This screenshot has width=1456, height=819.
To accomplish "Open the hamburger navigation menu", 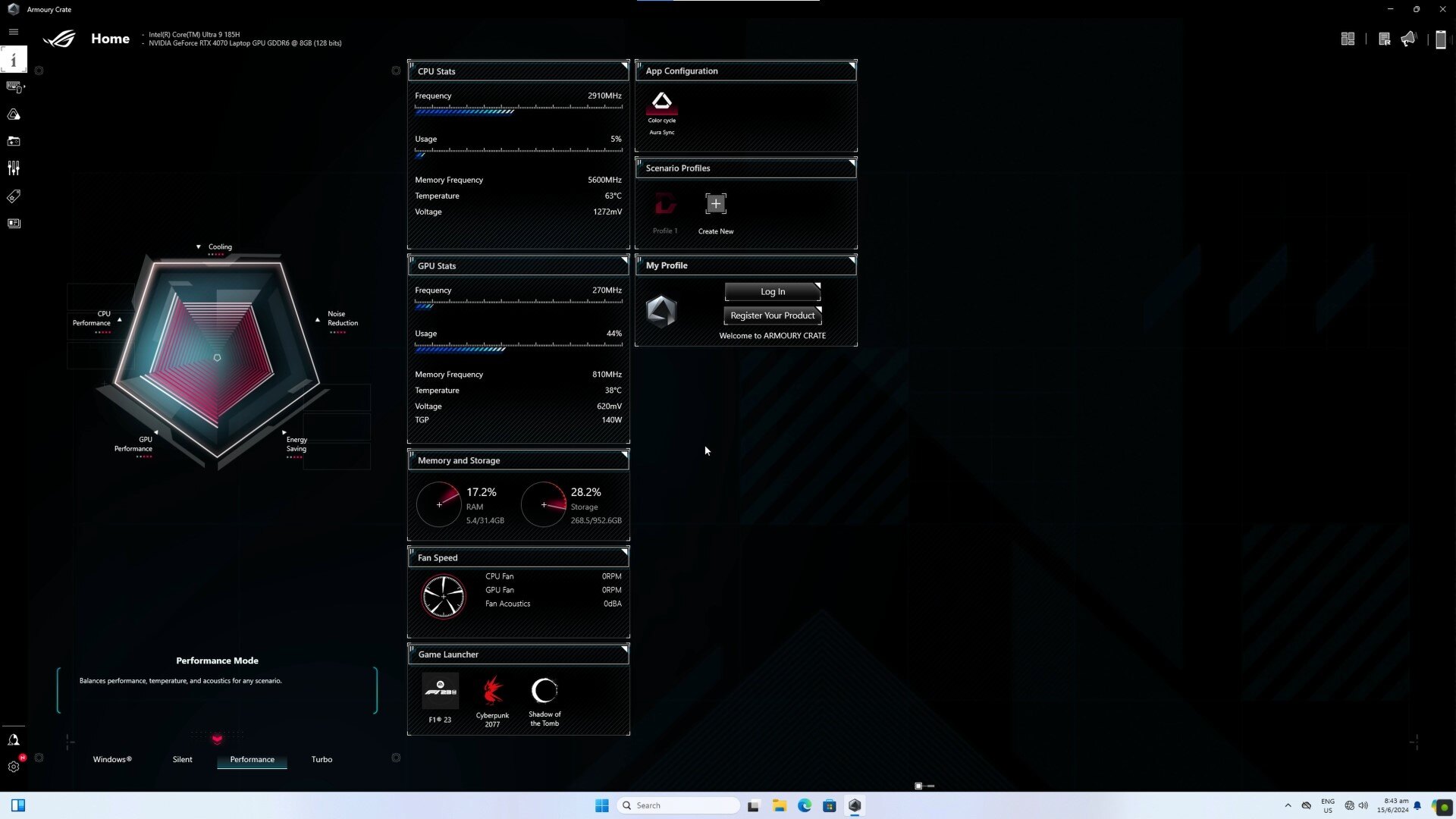I will point(13,32).
